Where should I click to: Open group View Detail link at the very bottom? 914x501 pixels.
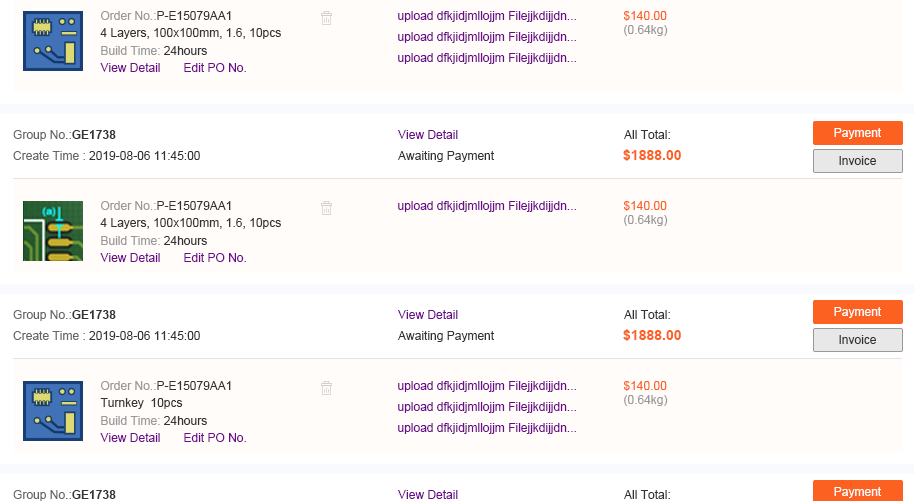coord(428,494)
